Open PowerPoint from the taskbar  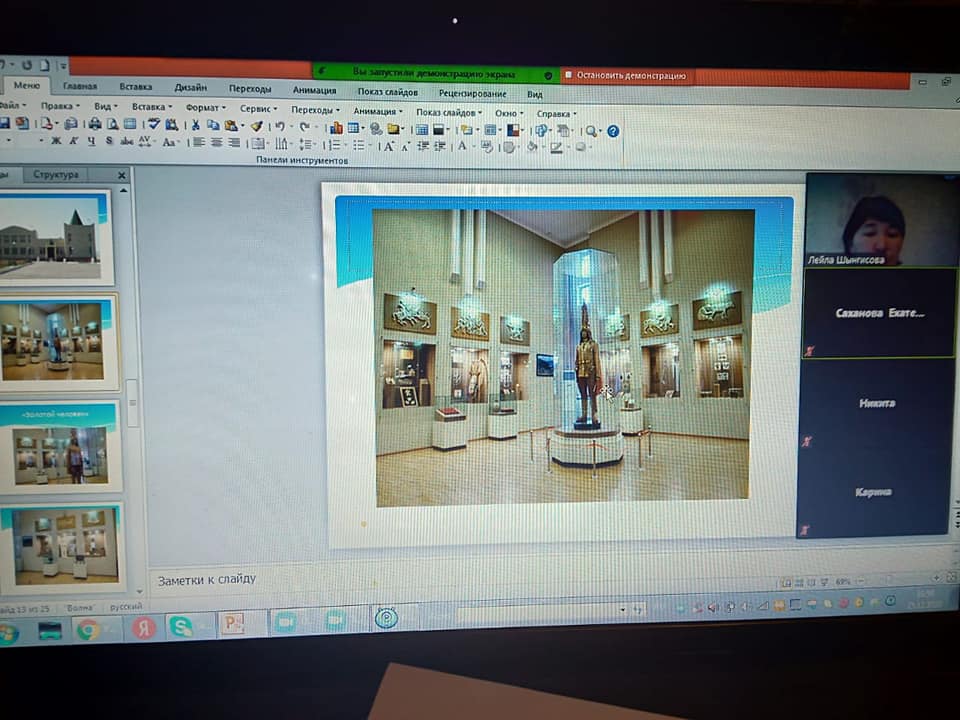(232, 625)
